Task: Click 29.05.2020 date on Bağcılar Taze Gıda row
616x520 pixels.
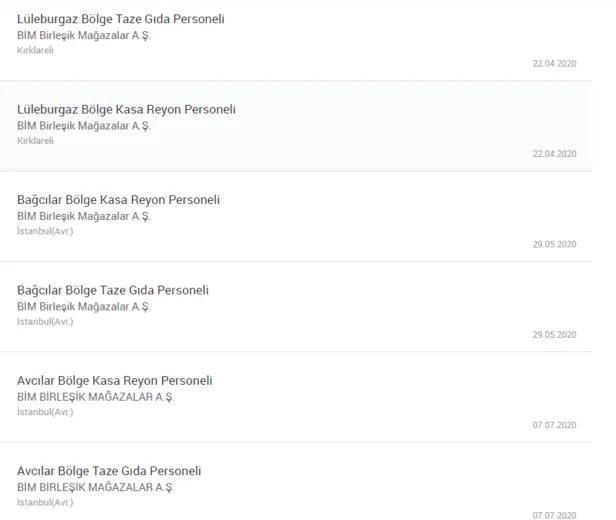Action: tap(554, 334)
